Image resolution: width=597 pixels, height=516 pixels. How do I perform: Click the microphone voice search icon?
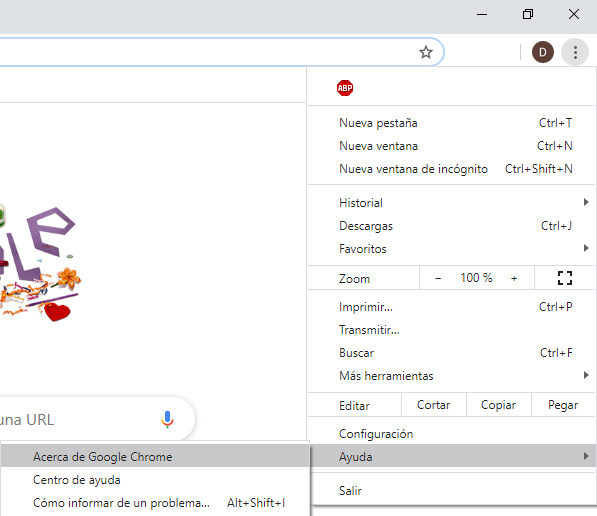[x=167, y=419]
